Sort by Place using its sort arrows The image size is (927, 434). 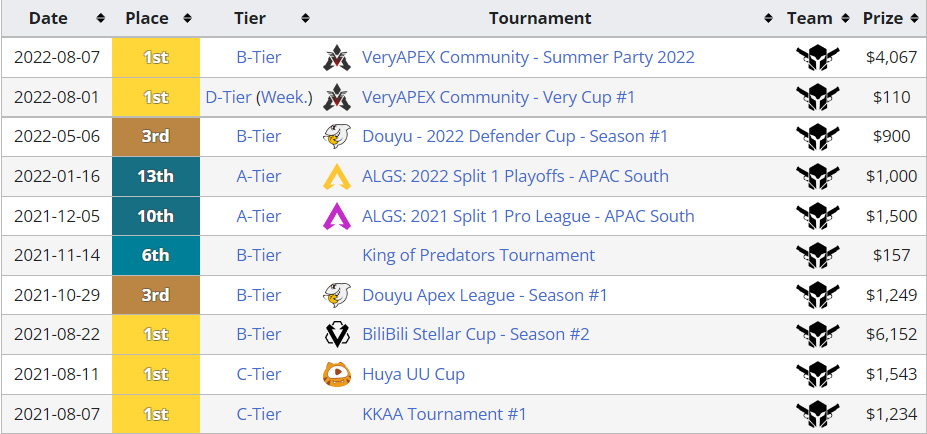(187, 18)
